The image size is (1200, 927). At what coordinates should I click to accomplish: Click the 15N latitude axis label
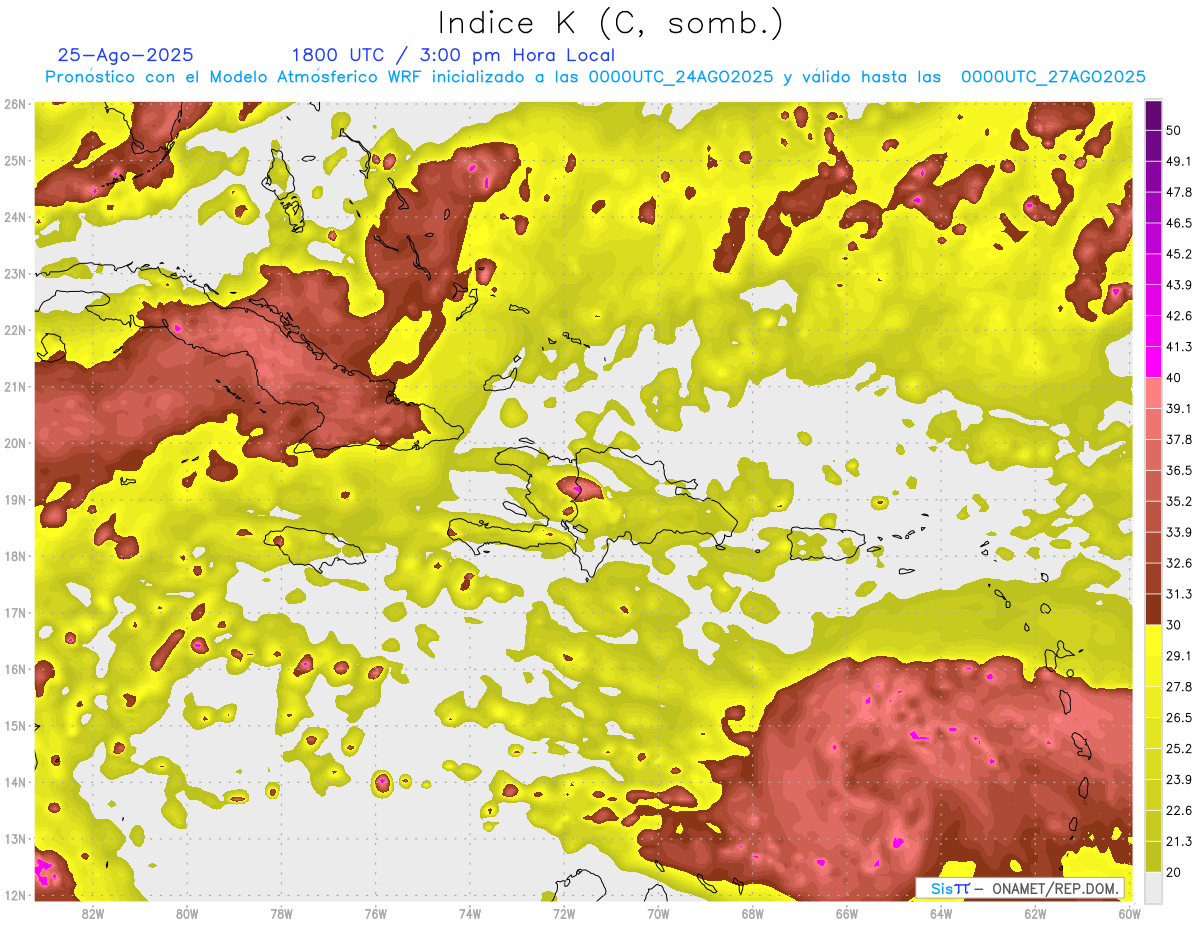15,726
